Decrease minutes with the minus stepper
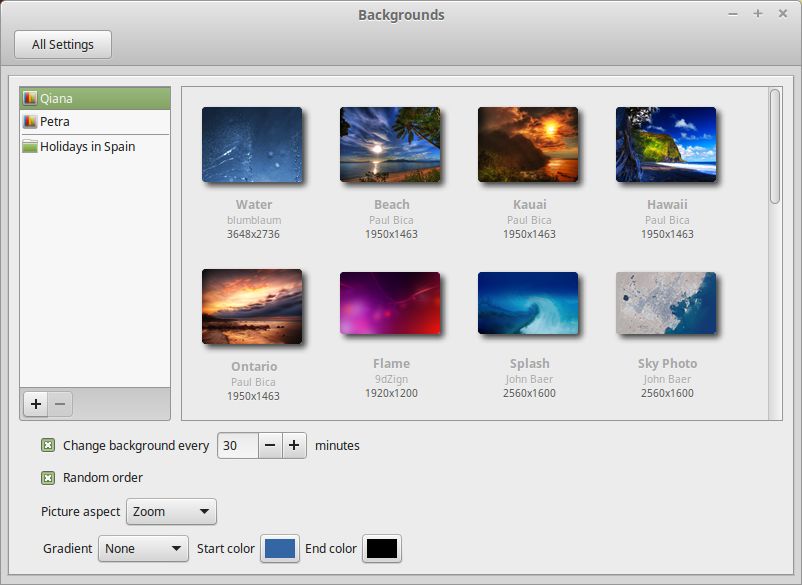 tap(270, 445)
